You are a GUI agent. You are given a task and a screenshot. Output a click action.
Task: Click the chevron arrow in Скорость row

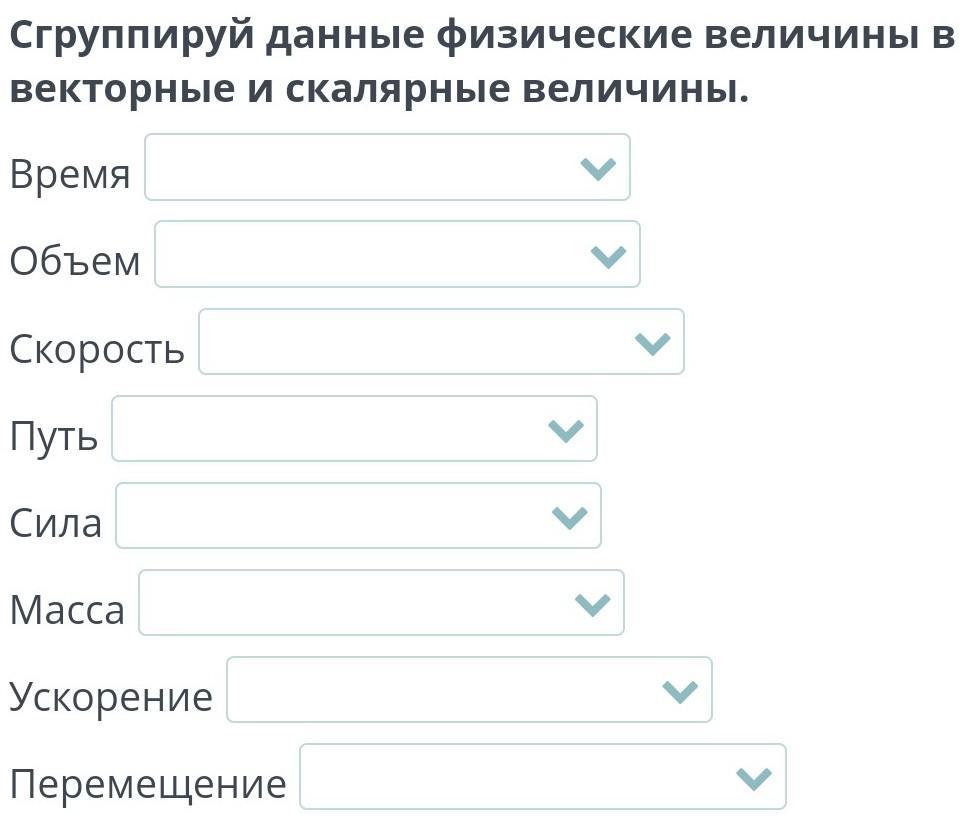(652, 343)
